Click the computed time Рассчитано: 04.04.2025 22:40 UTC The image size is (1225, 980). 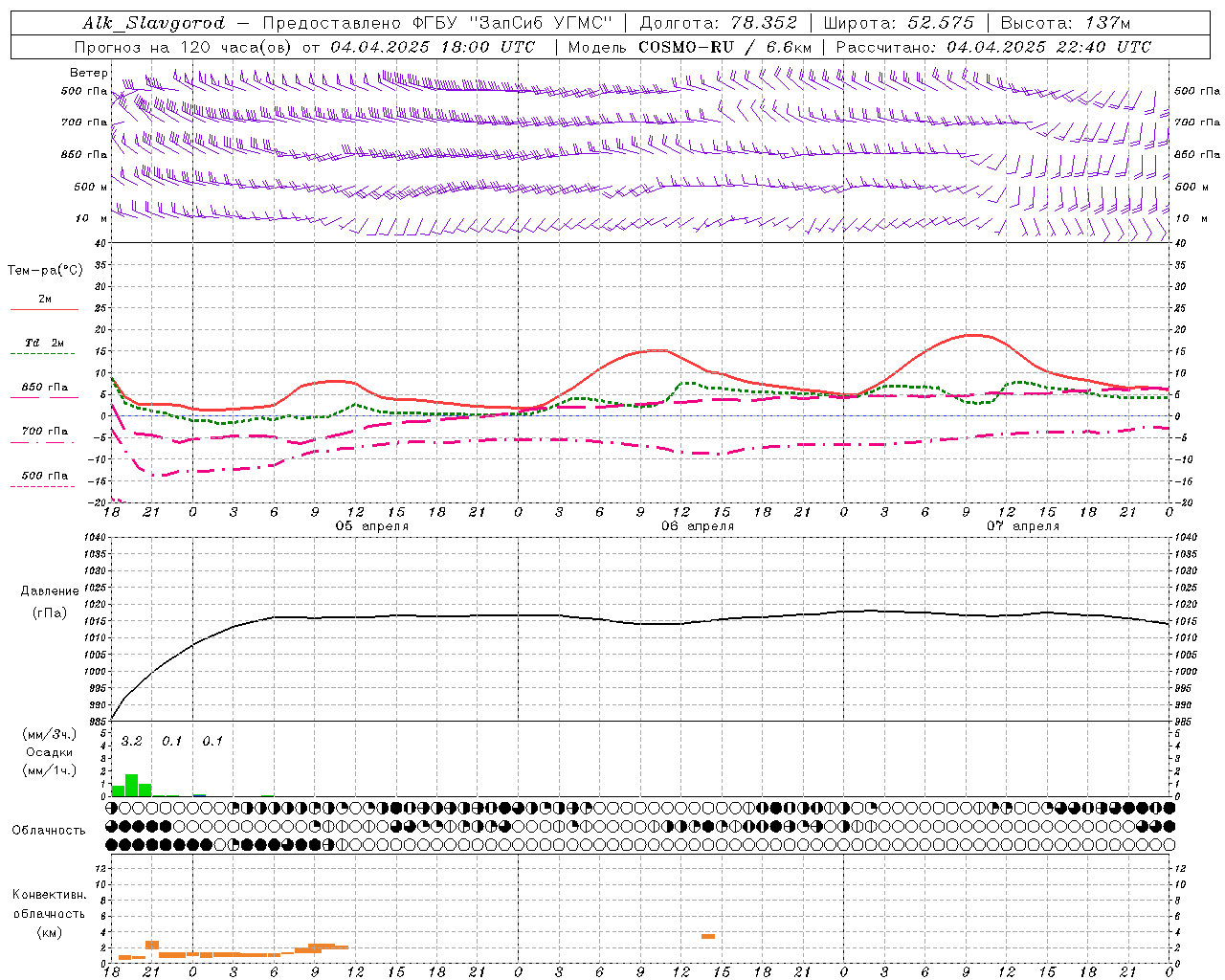[993, 47]
